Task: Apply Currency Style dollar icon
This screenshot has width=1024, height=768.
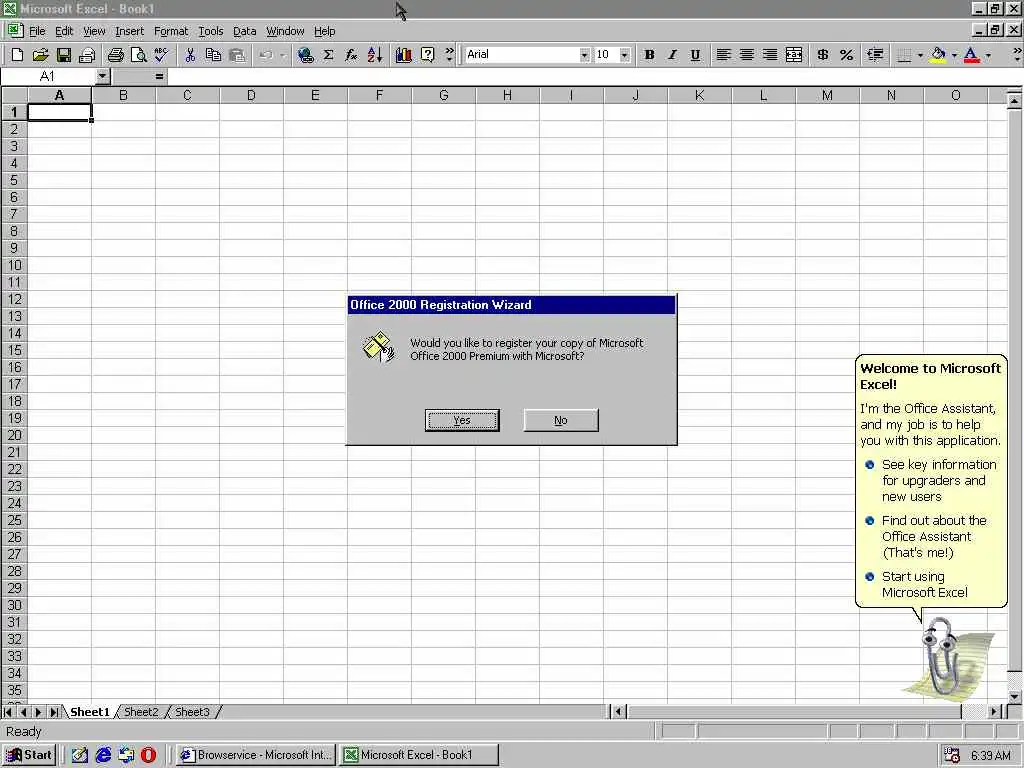Action: click(x=823, y=55)
